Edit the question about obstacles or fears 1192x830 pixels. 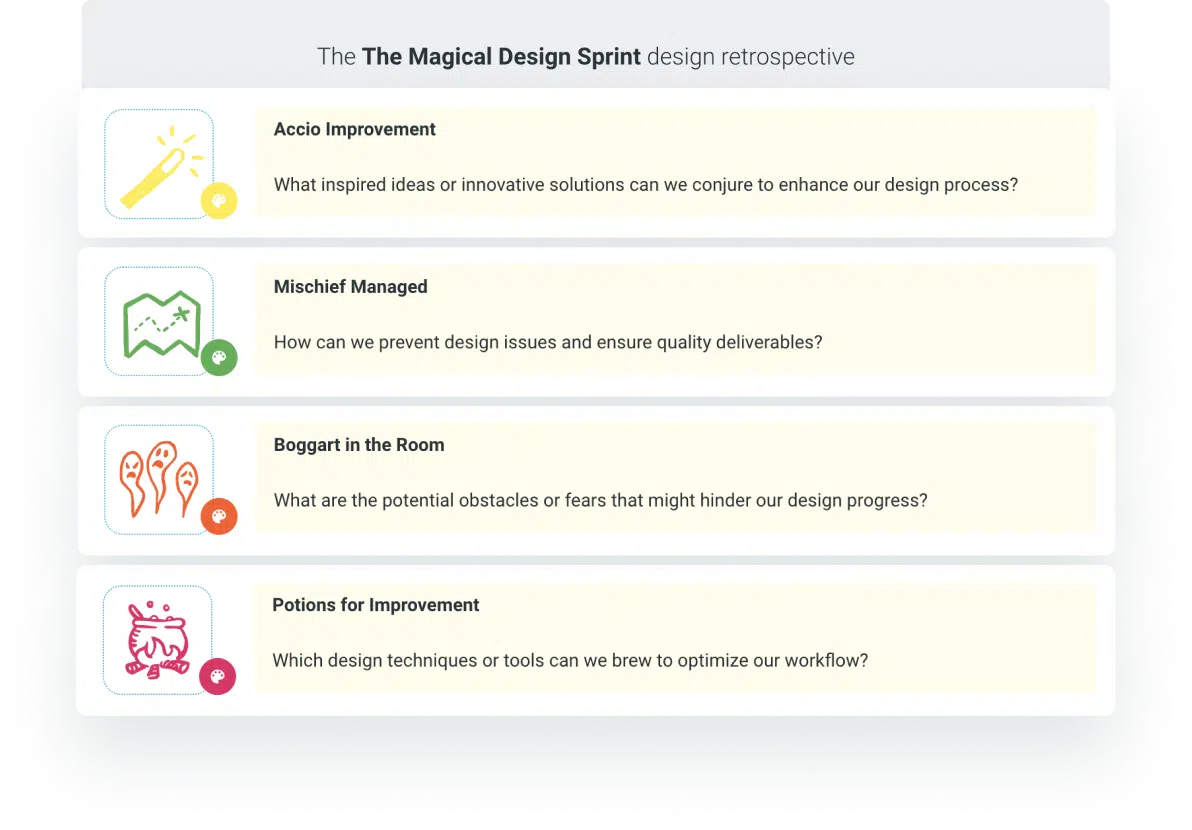[601, 500]
